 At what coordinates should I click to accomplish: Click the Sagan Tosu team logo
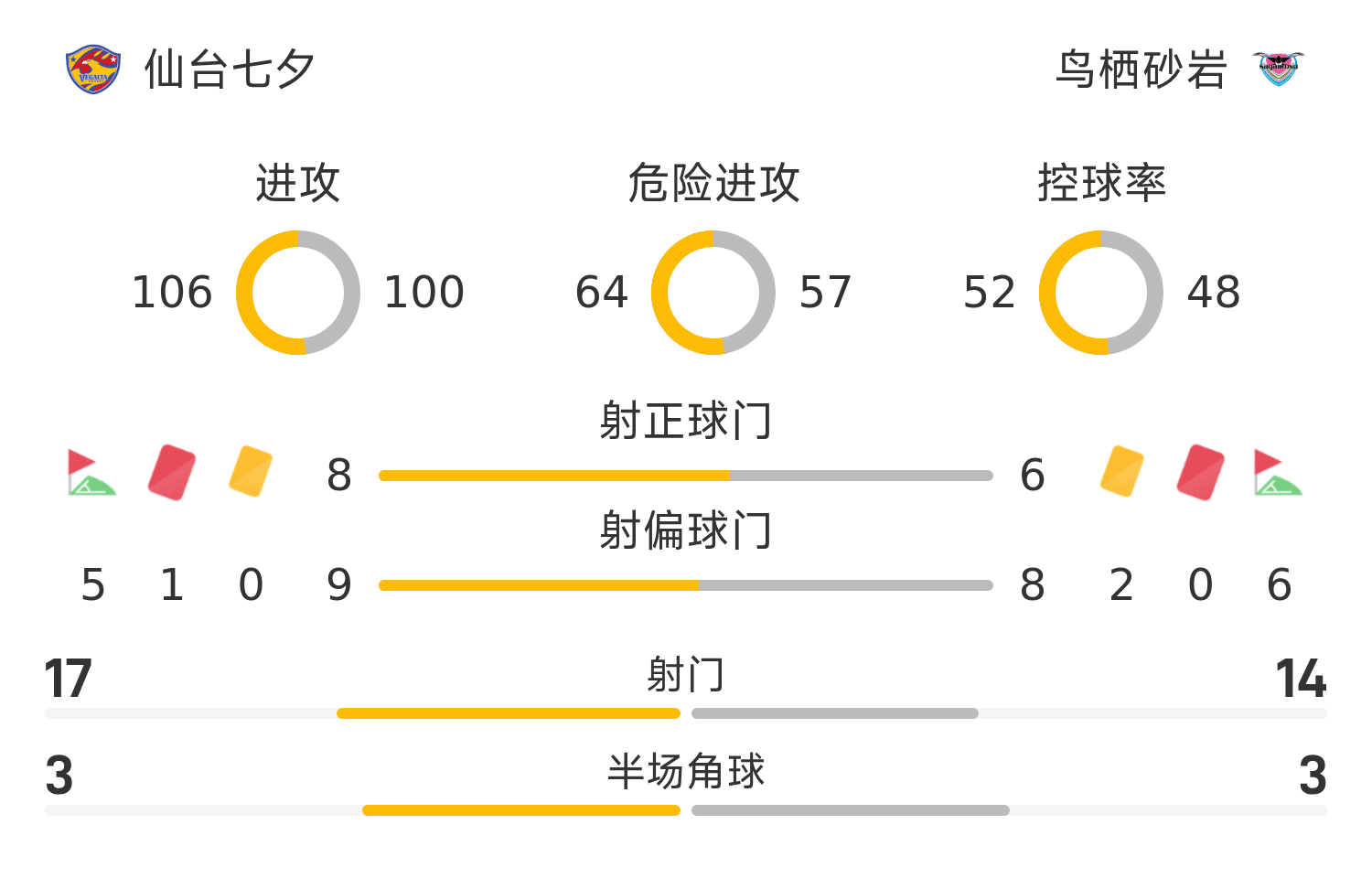[x=1279, y=70]
